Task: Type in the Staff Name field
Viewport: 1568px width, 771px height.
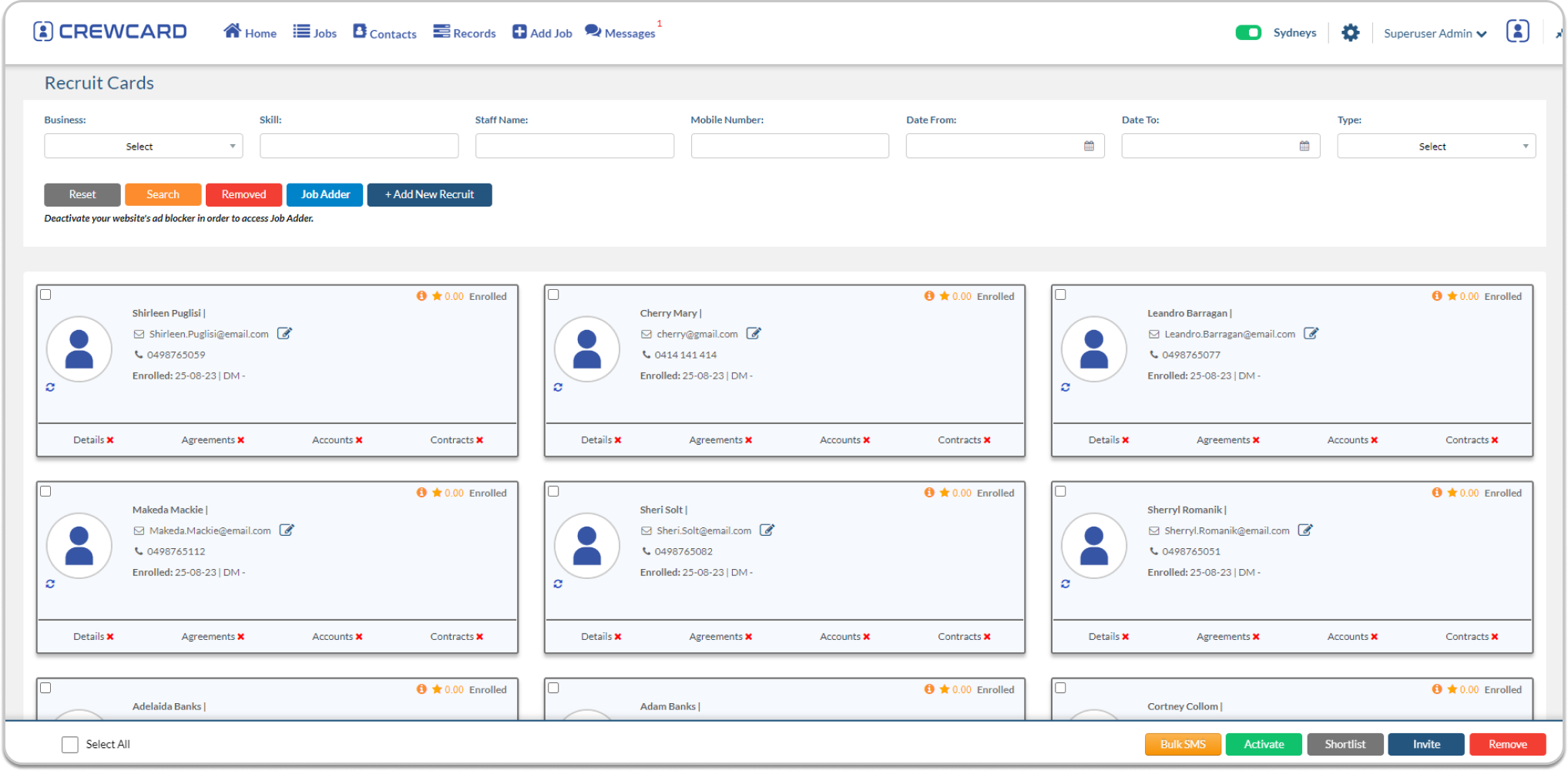Action: pyautogui.click(x=574, y=146)
